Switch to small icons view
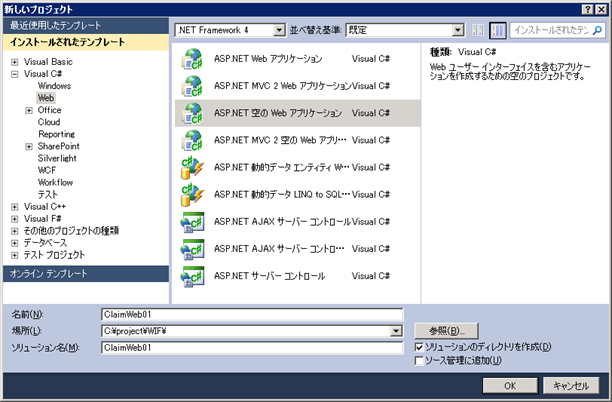This screenshot has height=402, width=612. (x=477, y=30)
